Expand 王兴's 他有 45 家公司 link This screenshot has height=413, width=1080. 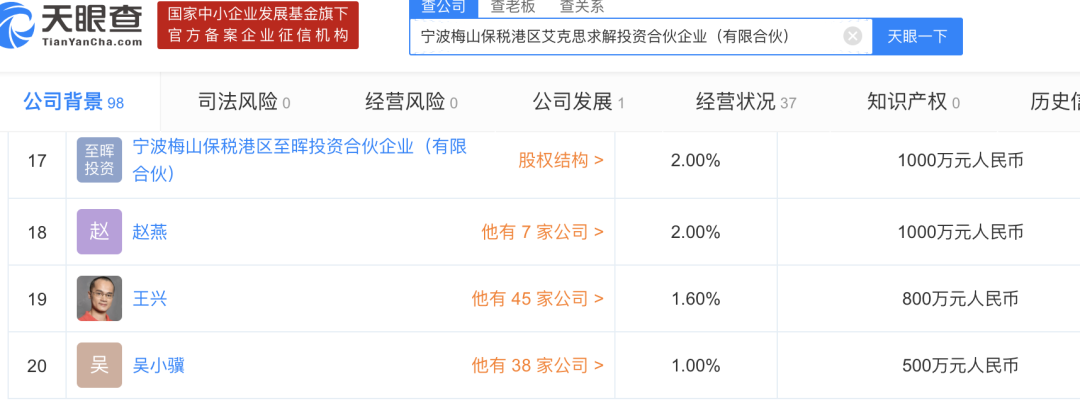pos(537,298)
